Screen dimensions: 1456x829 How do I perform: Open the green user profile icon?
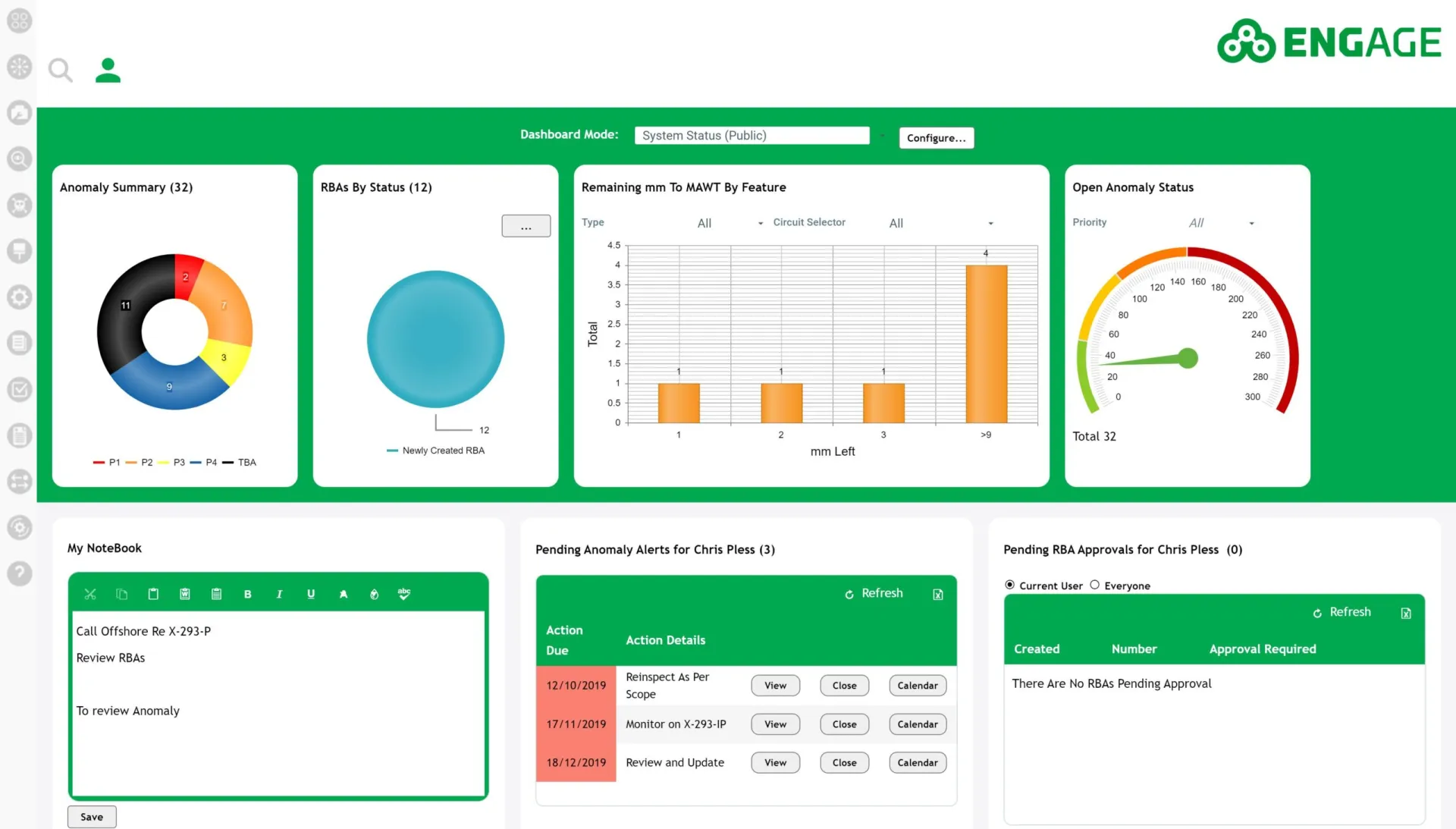click(x=108, y=70)
